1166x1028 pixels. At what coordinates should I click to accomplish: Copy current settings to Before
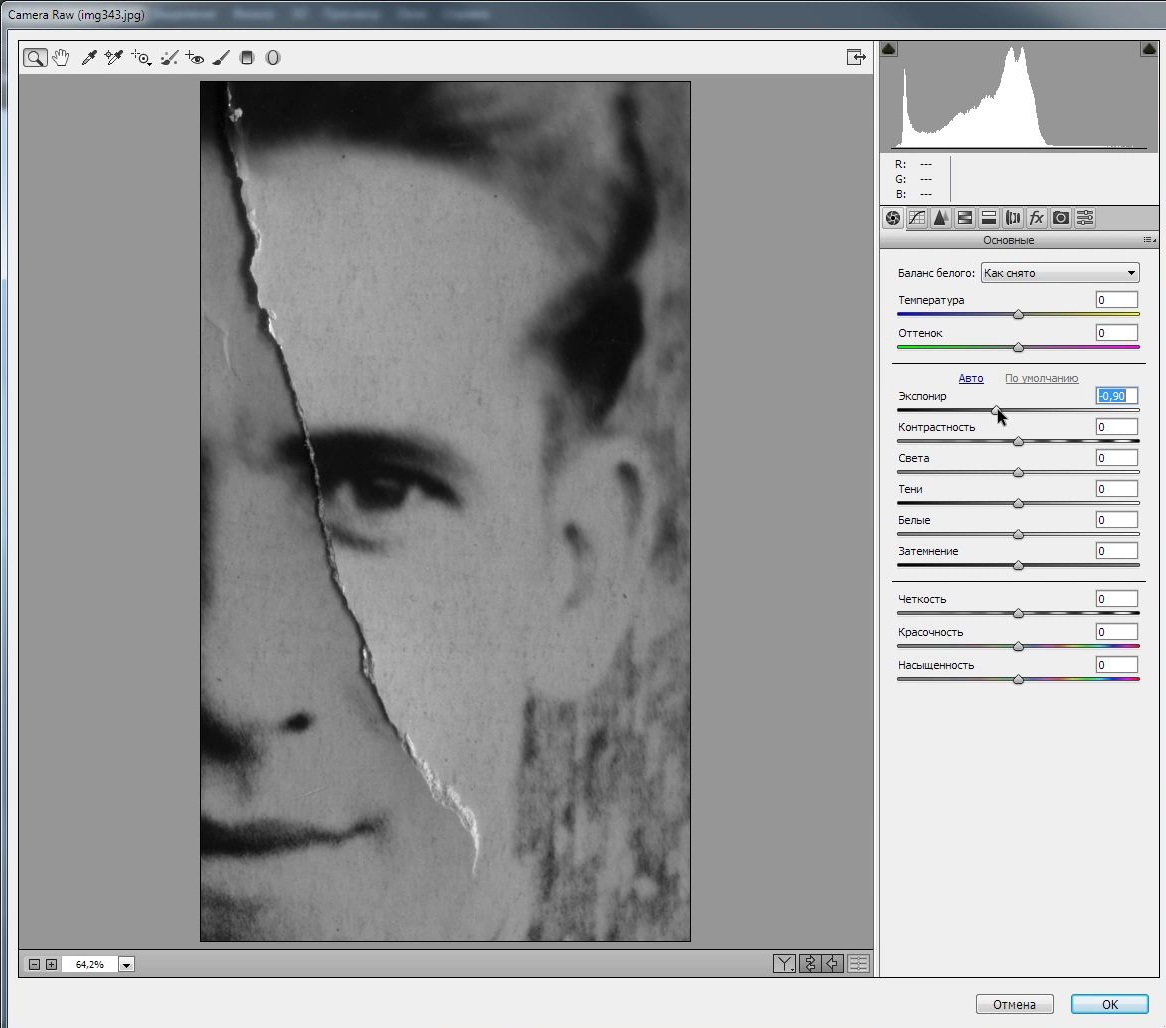point(833,964)
